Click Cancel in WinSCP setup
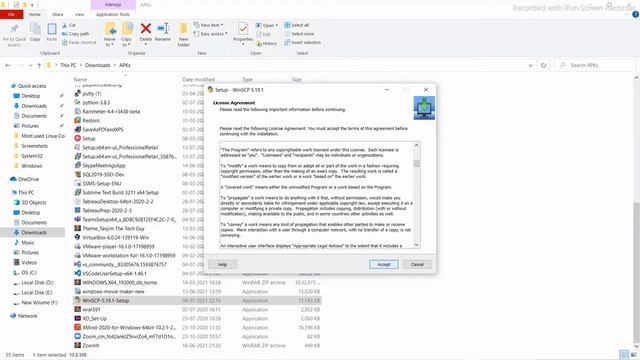The width and height of the screenshot is (640, 360). (x=417, y=264)
